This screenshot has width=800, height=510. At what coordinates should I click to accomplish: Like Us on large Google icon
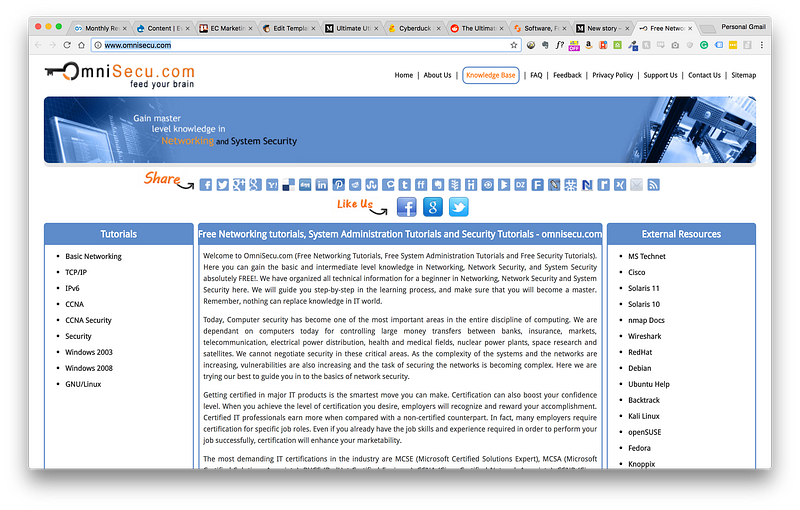click(x=433, y=207)
